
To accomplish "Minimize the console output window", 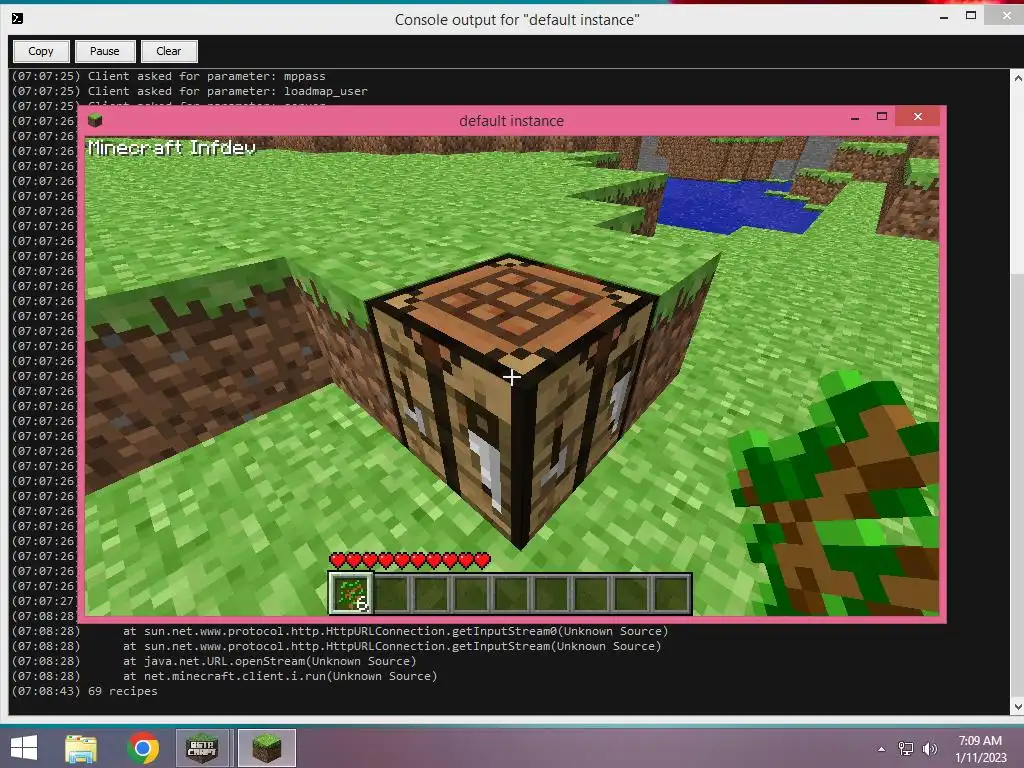I will (x=944, y=17).
